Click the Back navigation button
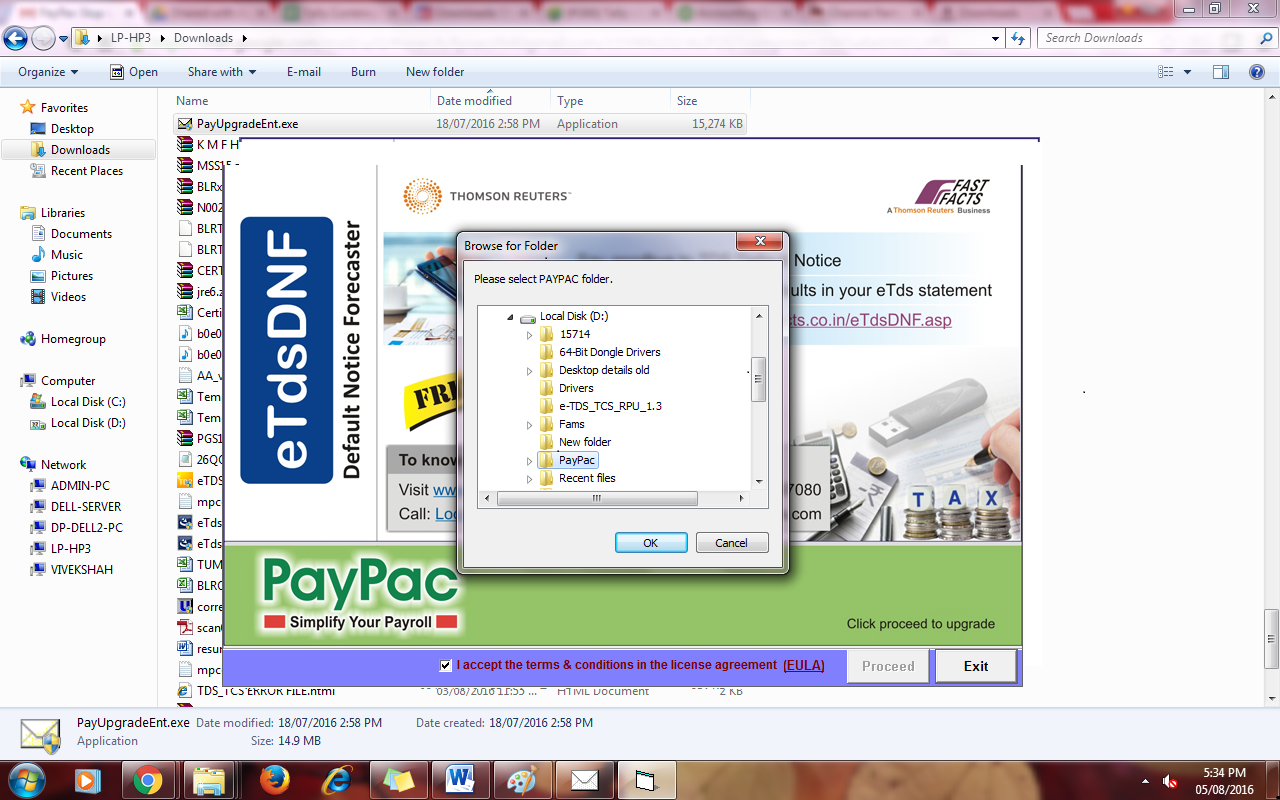This screenshot has width=1280, height=800. (x=15, y=39)
